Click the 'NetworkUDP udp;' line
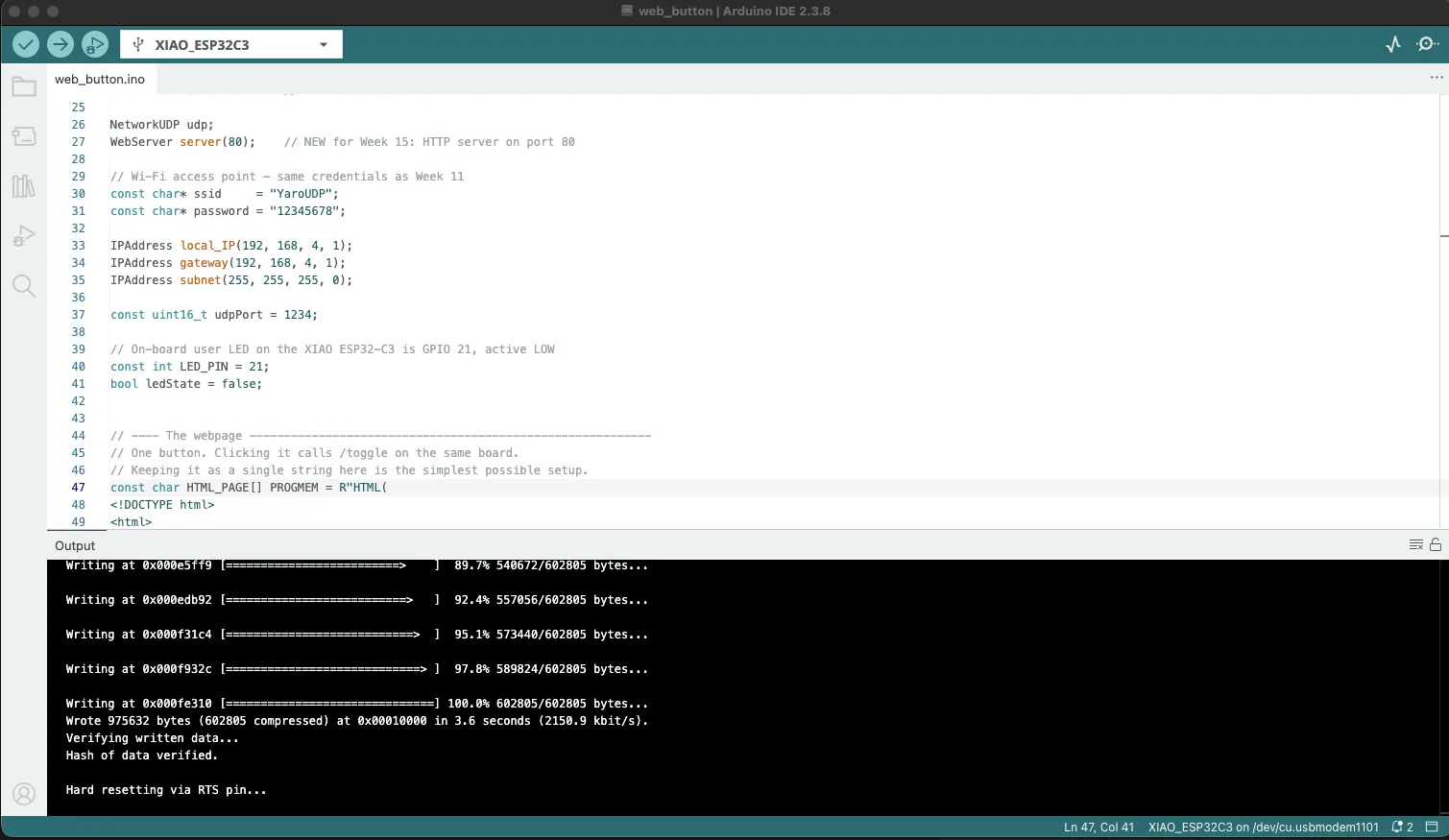The width and height of the screenshot is (1449, 840). click(x=161, y=125)
